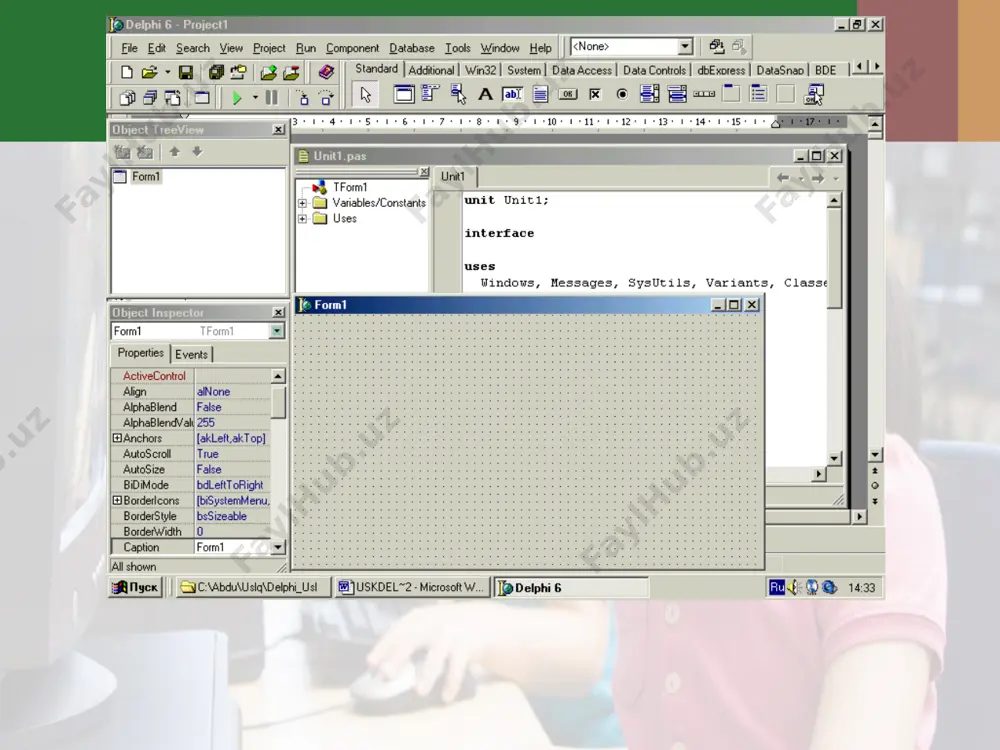Select the Label component icon
Screen dimensions: 1000x750
point(485,94)
